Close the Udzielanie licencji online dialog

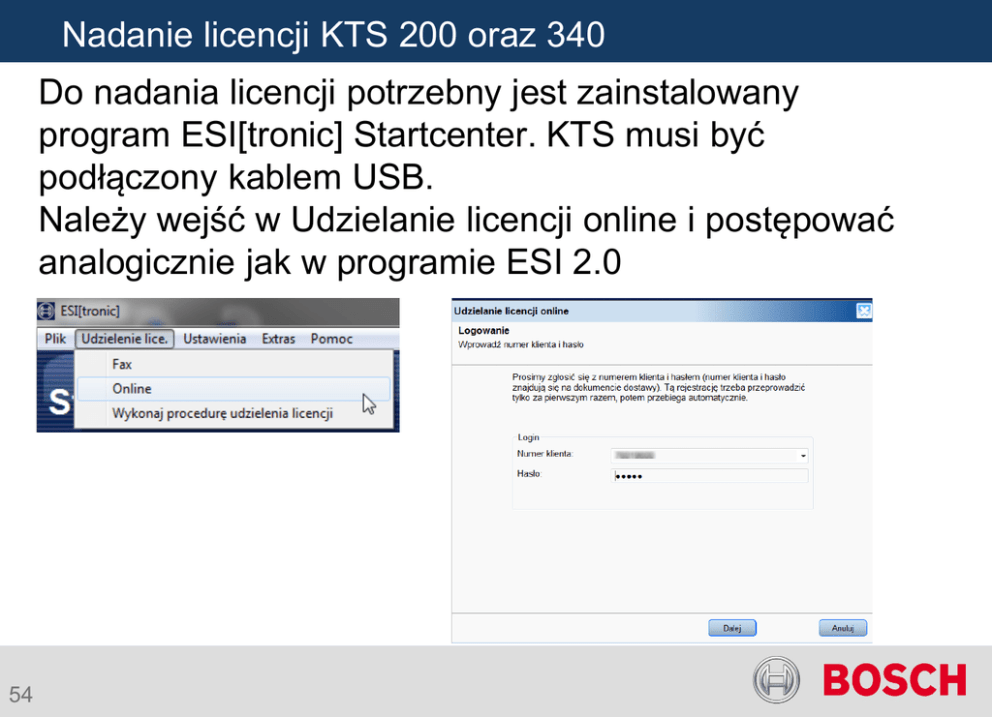(x=863, y=311)
